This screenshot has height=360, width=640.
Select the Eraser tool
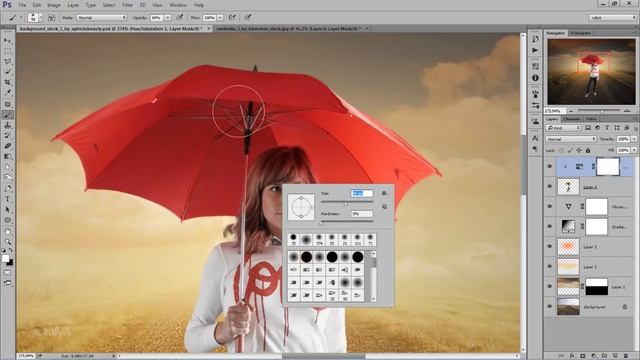coord(7,146)
